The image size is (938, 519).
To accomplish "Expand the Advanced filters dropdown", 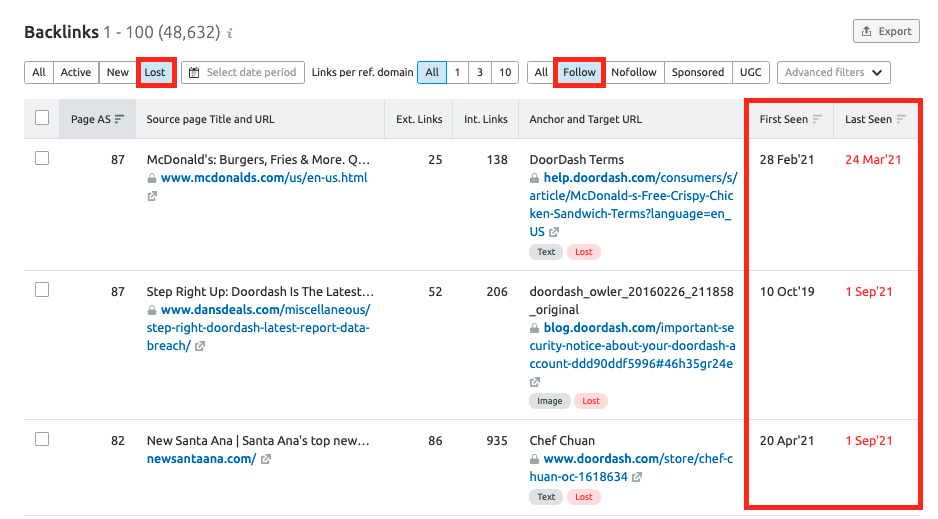I will coord(833,72).
